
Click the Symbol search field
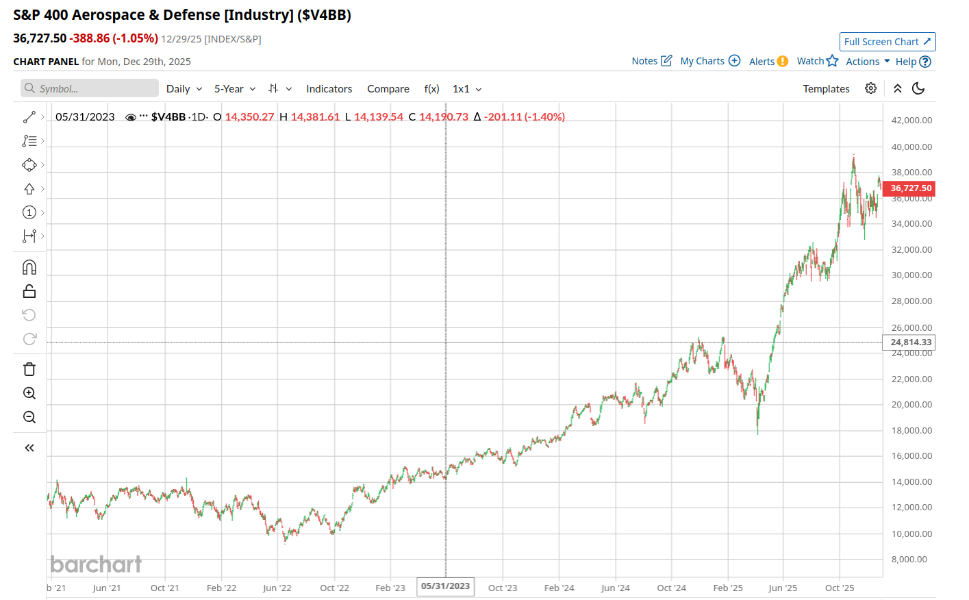coord(90,89)
